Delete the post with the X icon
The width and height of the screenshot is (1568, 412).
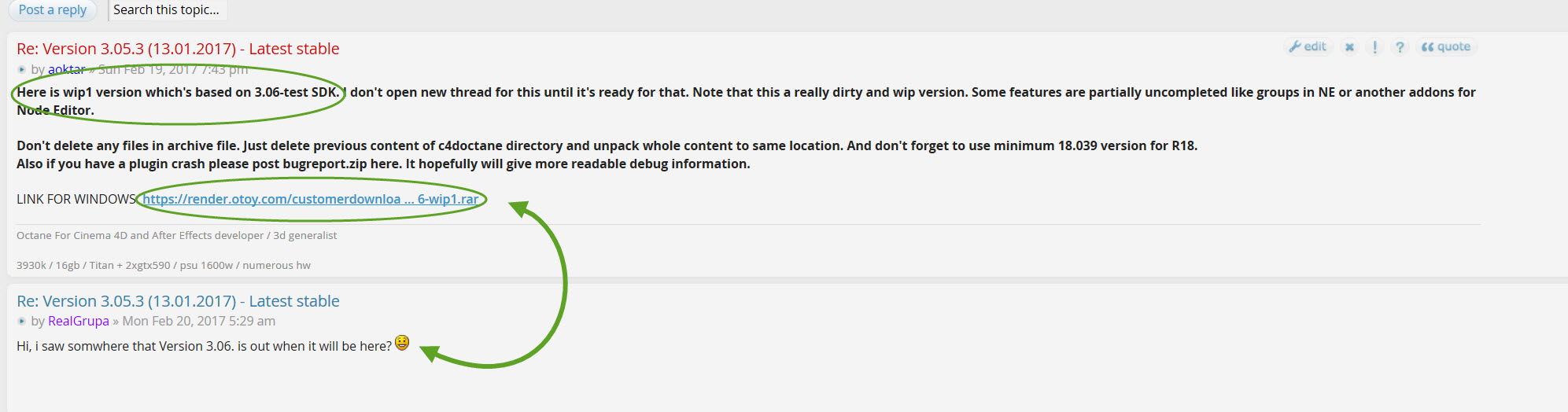point(1349,47)
